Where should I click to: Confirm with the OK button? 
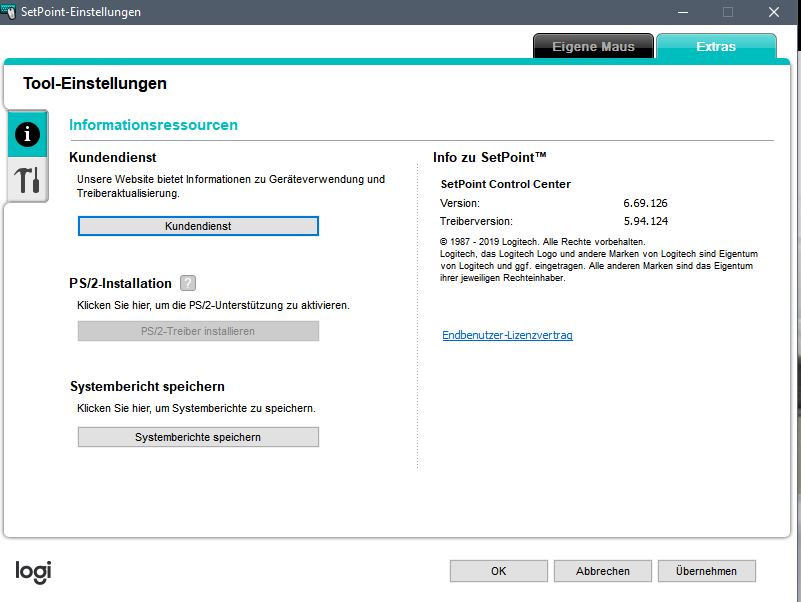click(499, 571)
